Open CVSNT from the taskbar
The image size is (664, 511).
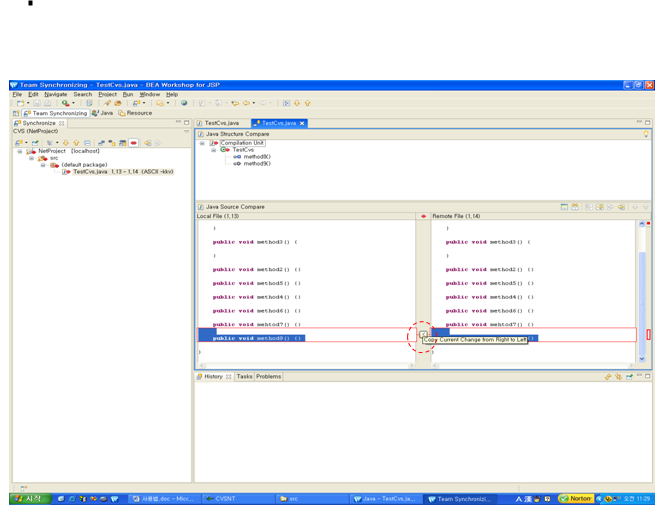point(238,499)
